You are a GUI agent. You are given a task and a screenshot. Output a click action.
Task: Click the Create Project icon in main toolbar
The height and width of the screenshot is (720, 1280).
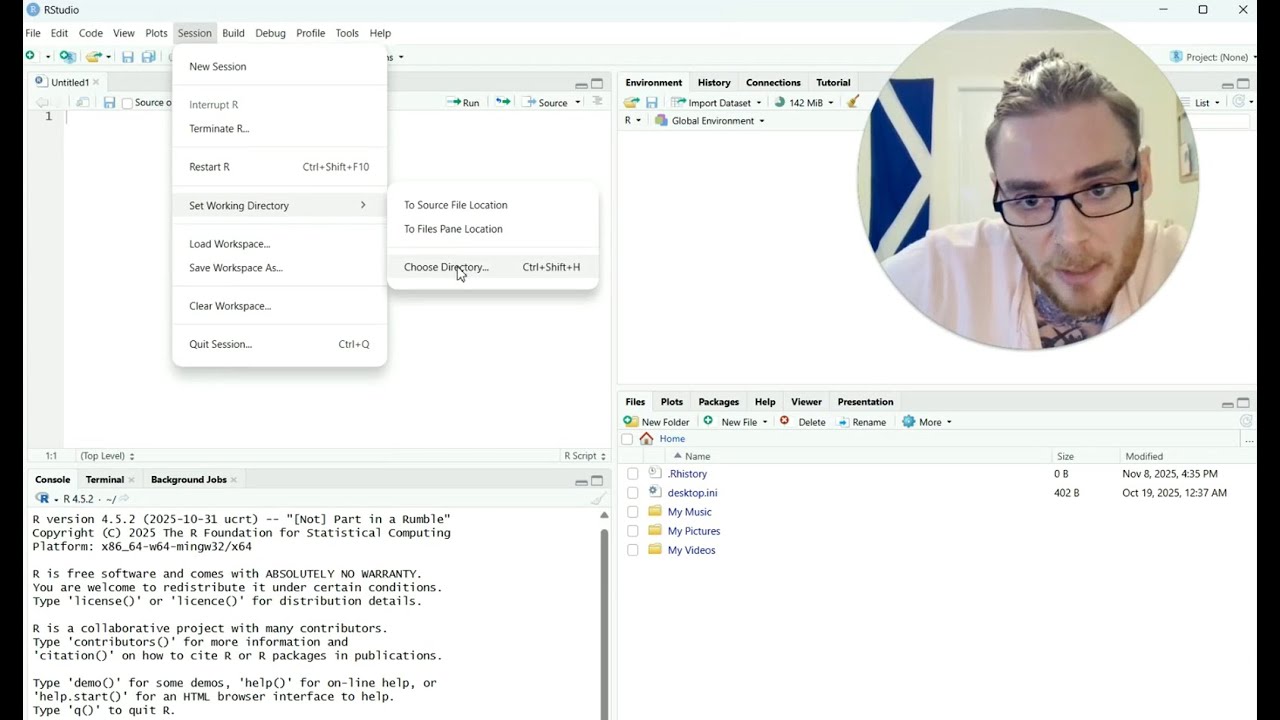(x=67, y=57)
